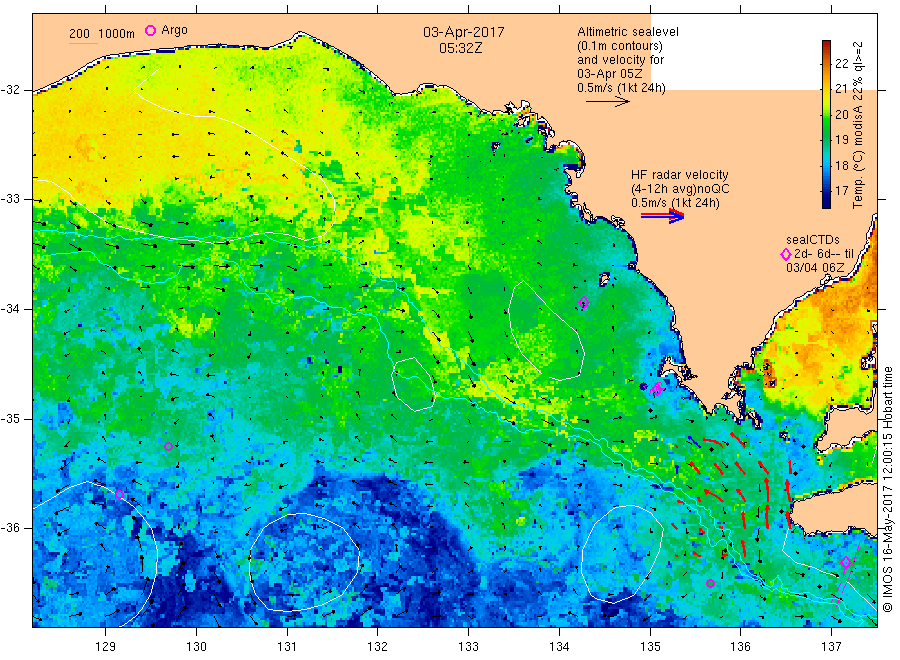The image size is (900, 660).
Task: Click the '-36' latitude axis label
Action: [x=10, y=527]
